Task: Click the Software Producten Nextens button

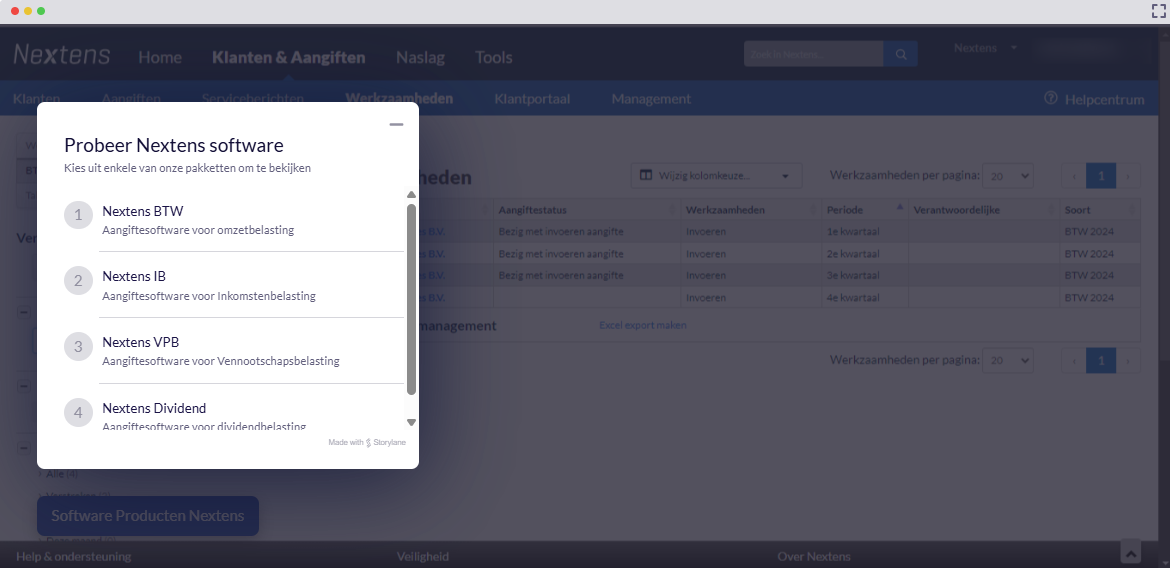Action: tap(148, 516)
